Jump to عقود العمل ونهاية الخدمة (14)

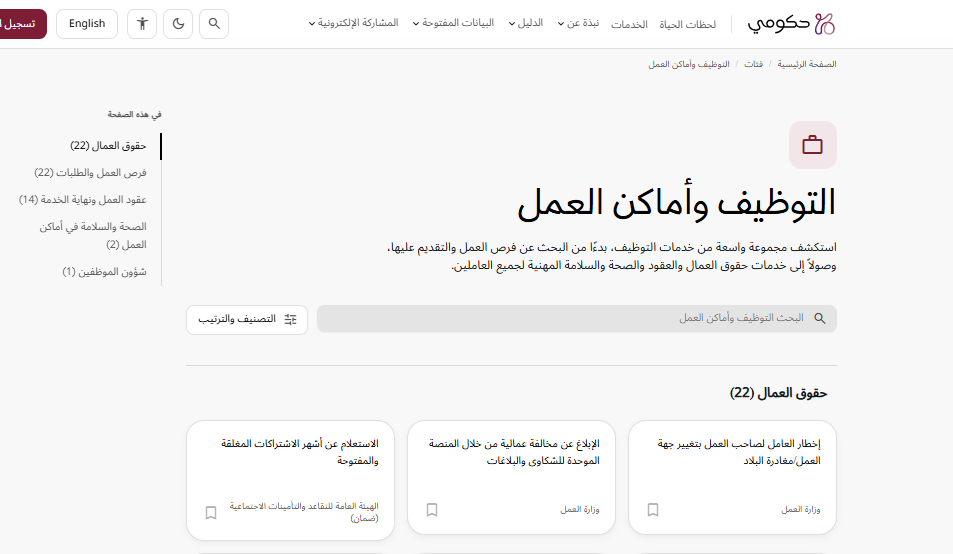[x=83, y=200]
